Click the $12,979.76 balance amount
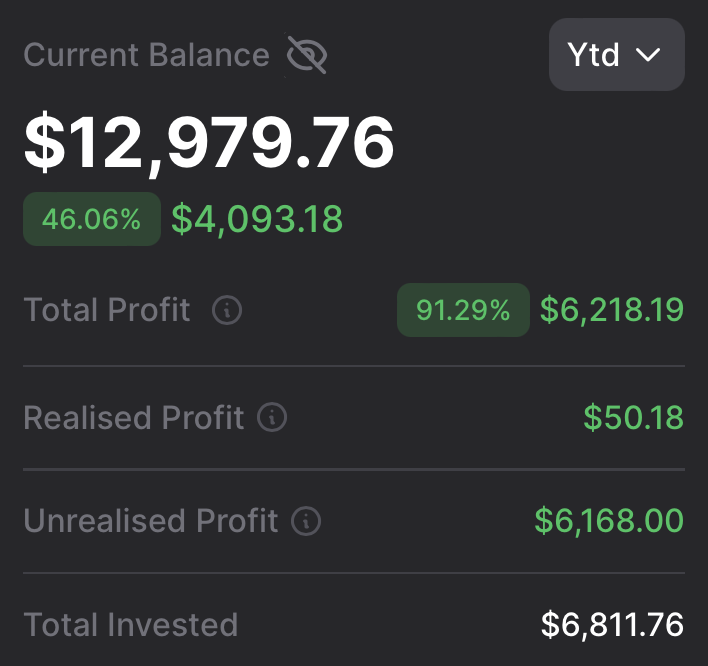Image resolution: width=708 pixels, height=666 pixels. click(209, 143)
